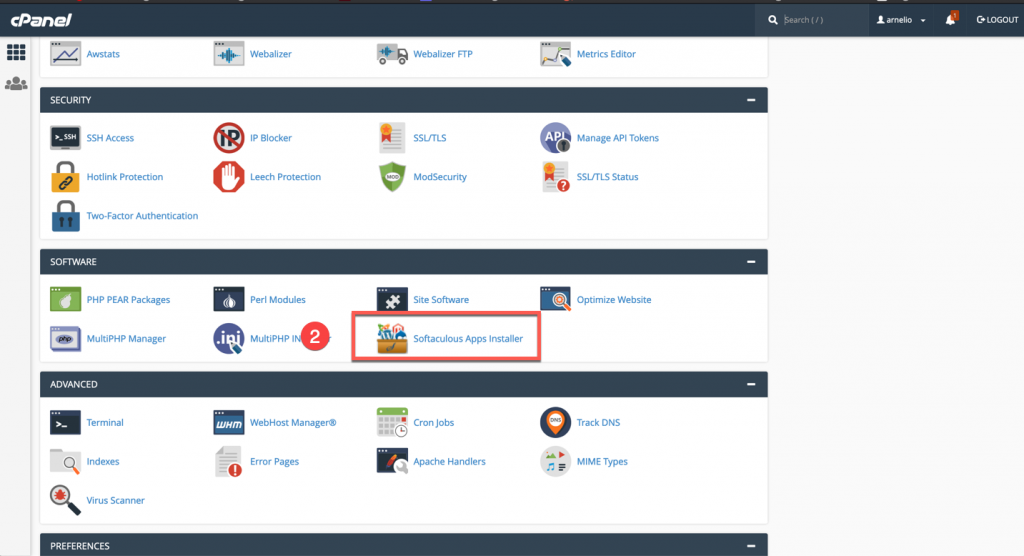Collapse the Security section
1024x556 pixels.
[x=750, y=100]
